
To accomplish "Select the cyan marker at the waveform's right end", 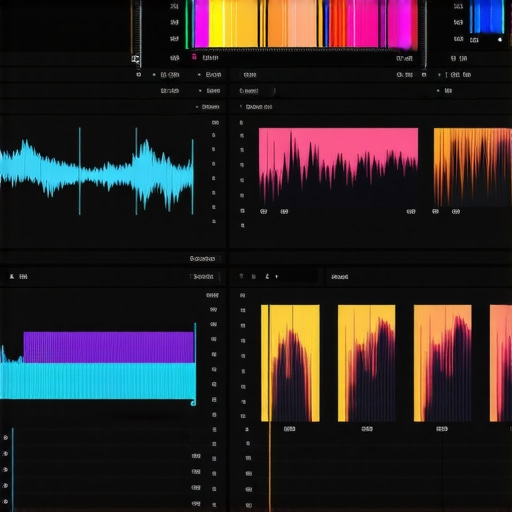I will (193, 177).
